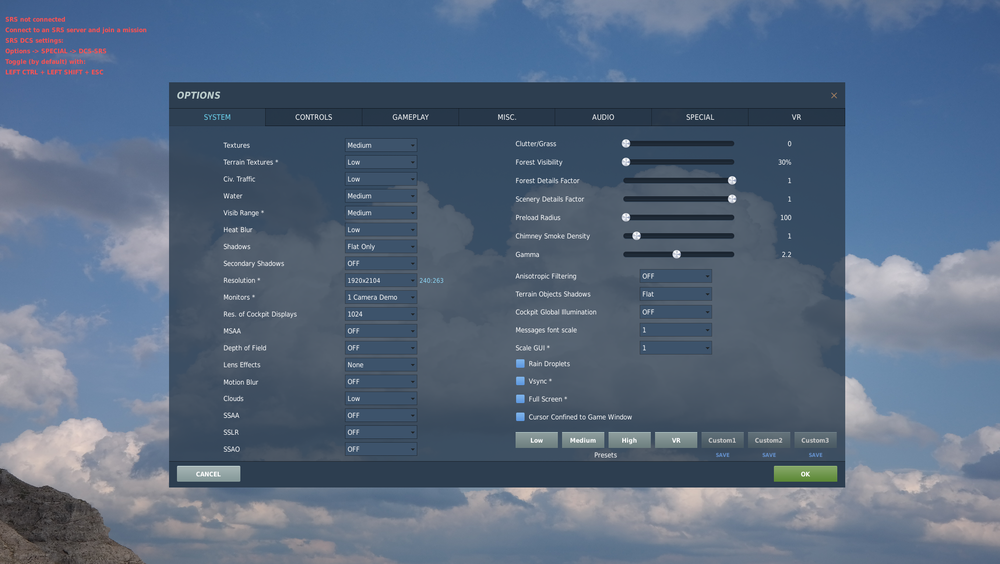1000x564 pixels.
Task: Apply the Medium preset
Action: point(583,440)
